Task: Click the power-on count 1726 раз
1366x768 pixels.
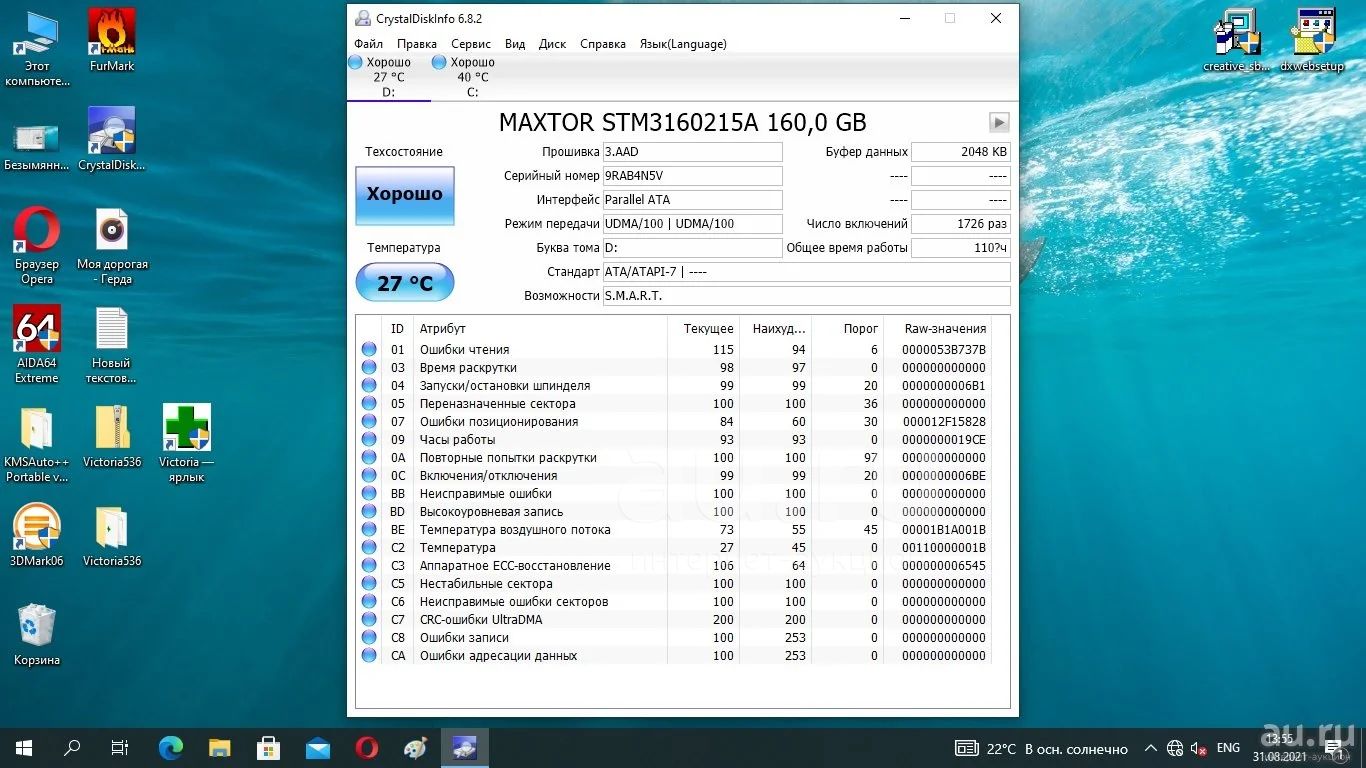Action: (x=961, y=224)
